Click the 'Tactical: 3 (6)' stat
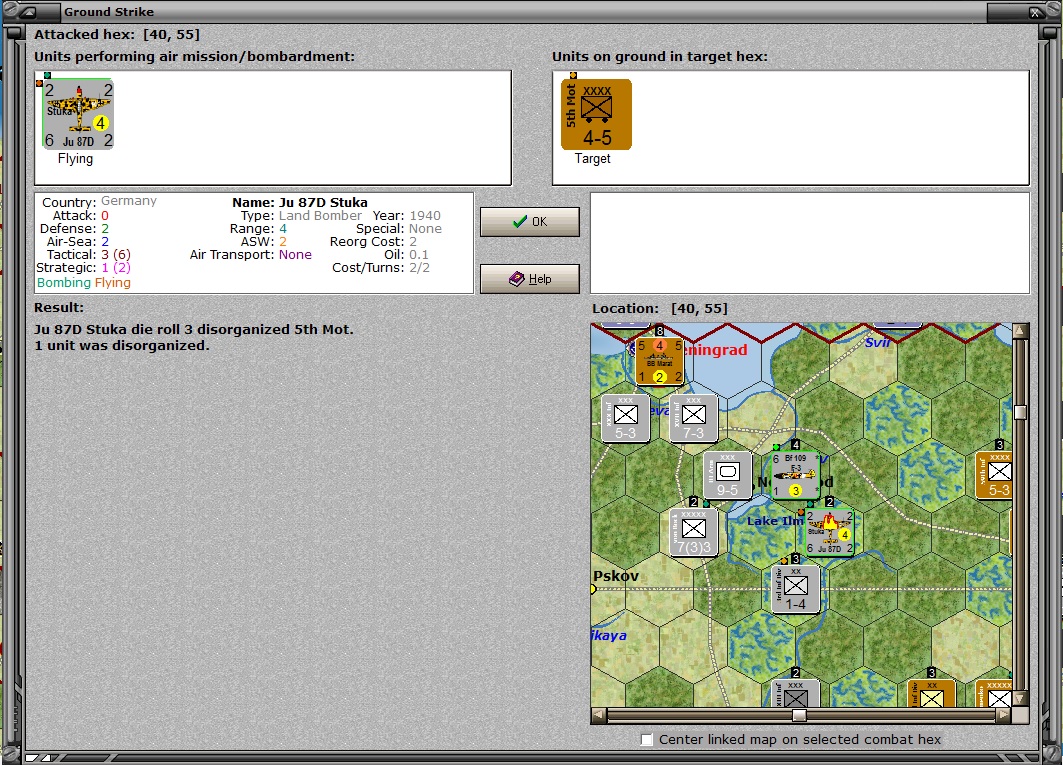This screenshot has width=1063, height=765. pyautogui.click(x=89, y=255)
